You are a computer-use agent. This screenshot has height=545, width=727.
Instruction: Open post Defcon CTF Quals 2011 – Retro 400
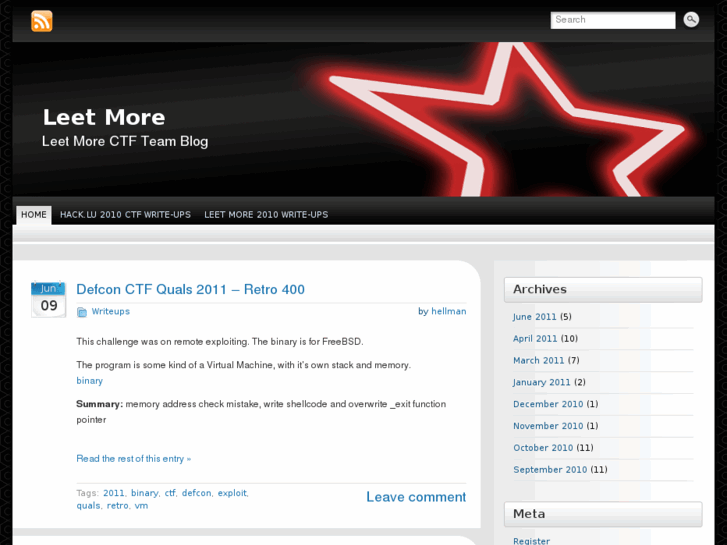190,289
